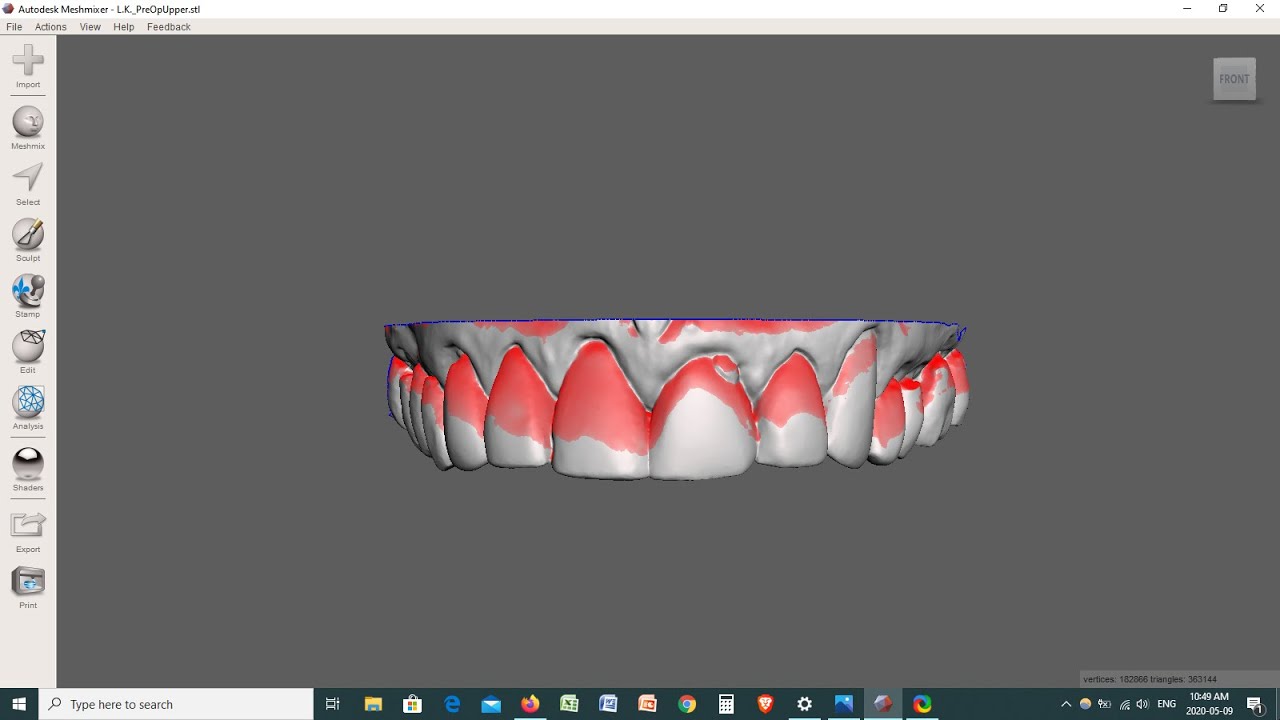
Task: Open the Sculpt brush tool
Action: point(28,234)
